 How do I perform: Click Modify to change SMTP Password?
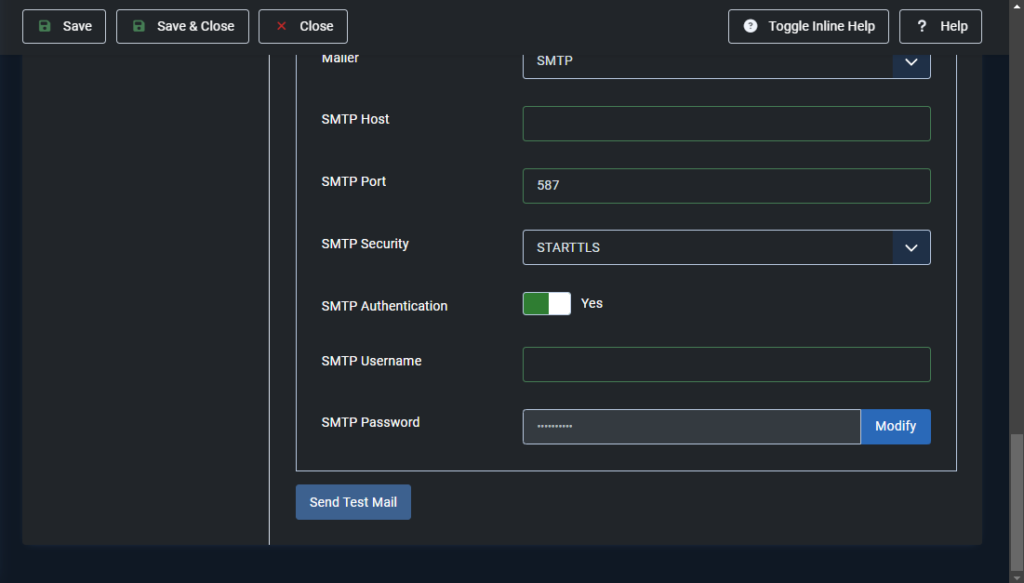pyautogui.click(x=895, y=426)
